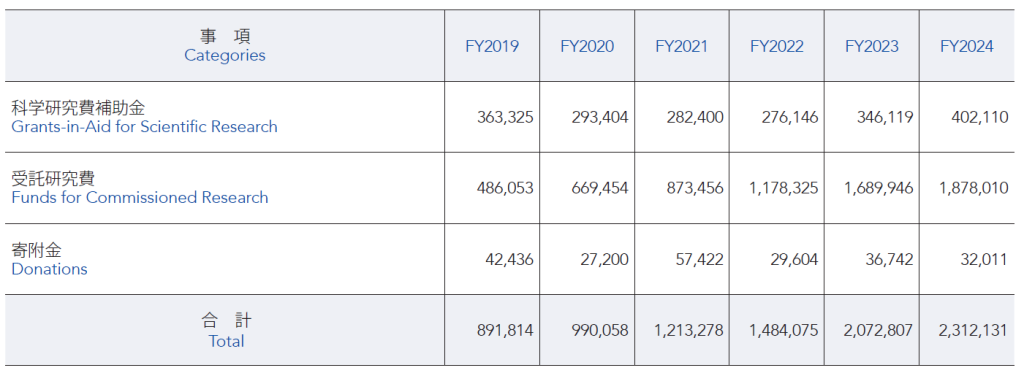
Task: Select the FY2022 column header
Action: (x=776, y=46)
